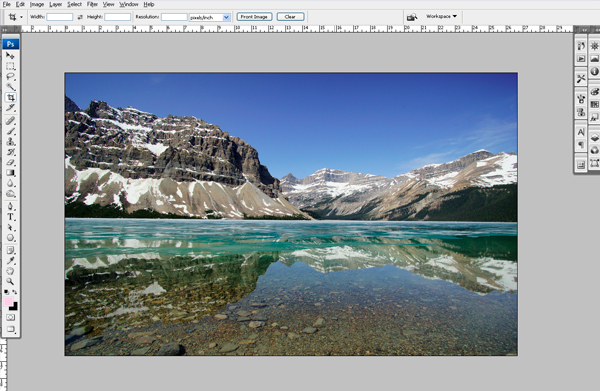
Task: Click the Front Image button
Action: point(254,17)
